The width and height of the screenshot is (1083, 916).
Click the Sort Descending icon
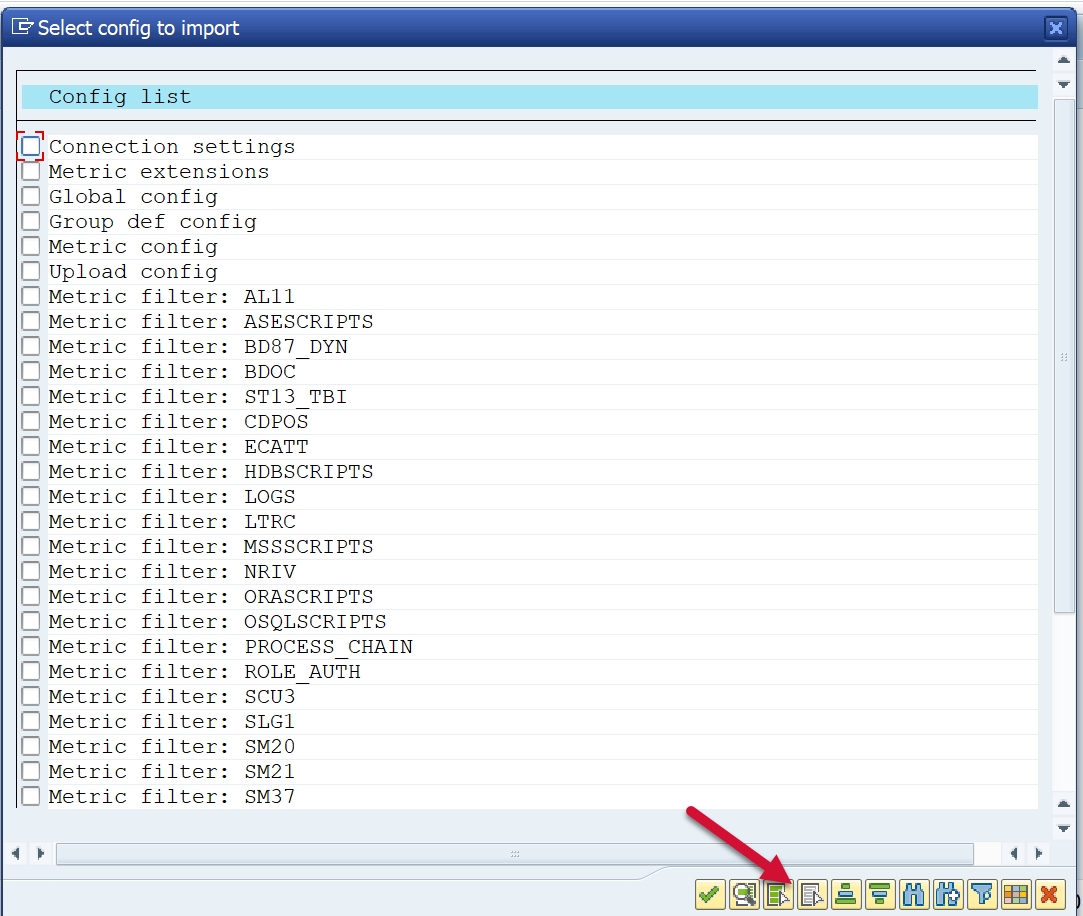(880, 894)
